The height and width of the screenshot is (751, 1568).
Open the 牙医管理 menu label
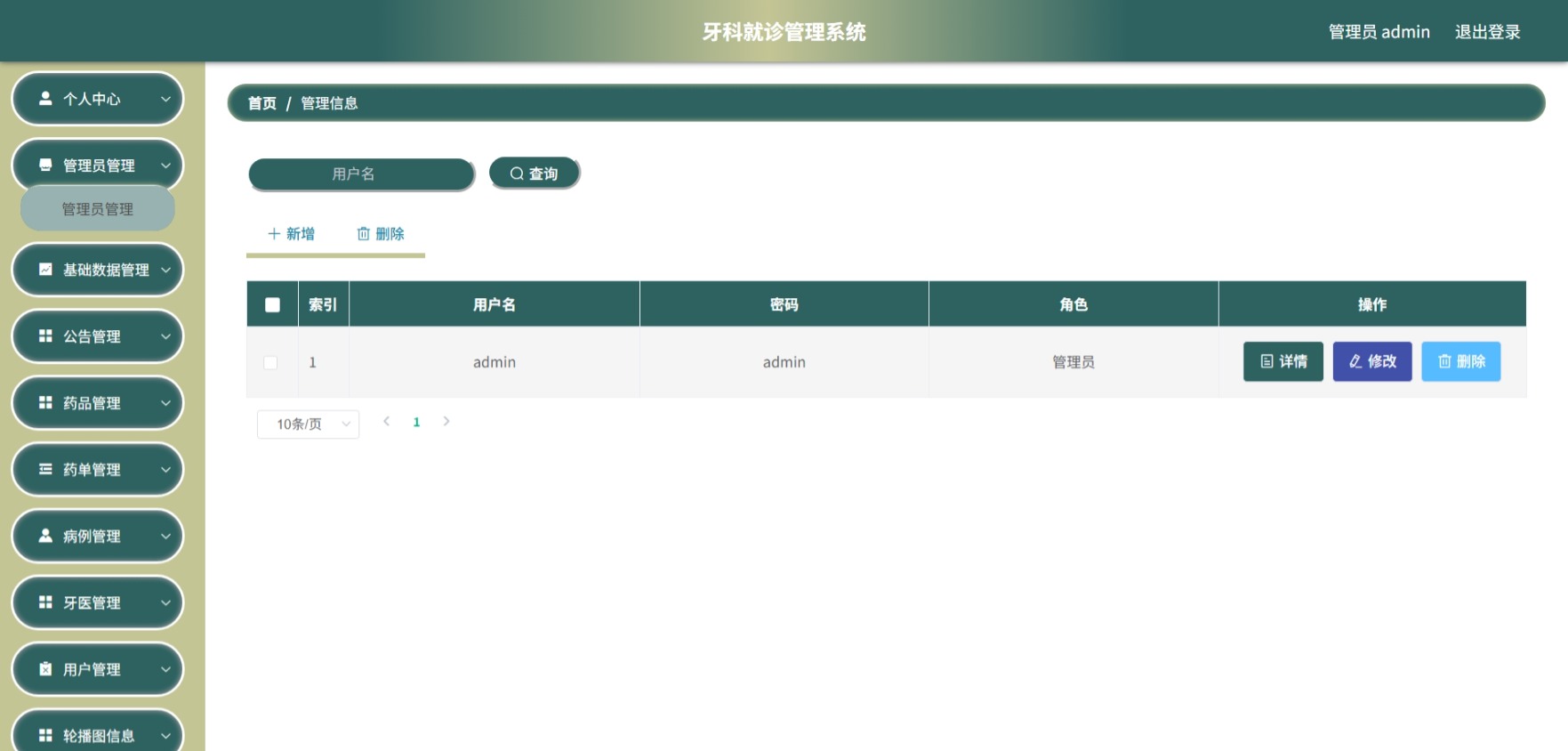coord(92,603)
